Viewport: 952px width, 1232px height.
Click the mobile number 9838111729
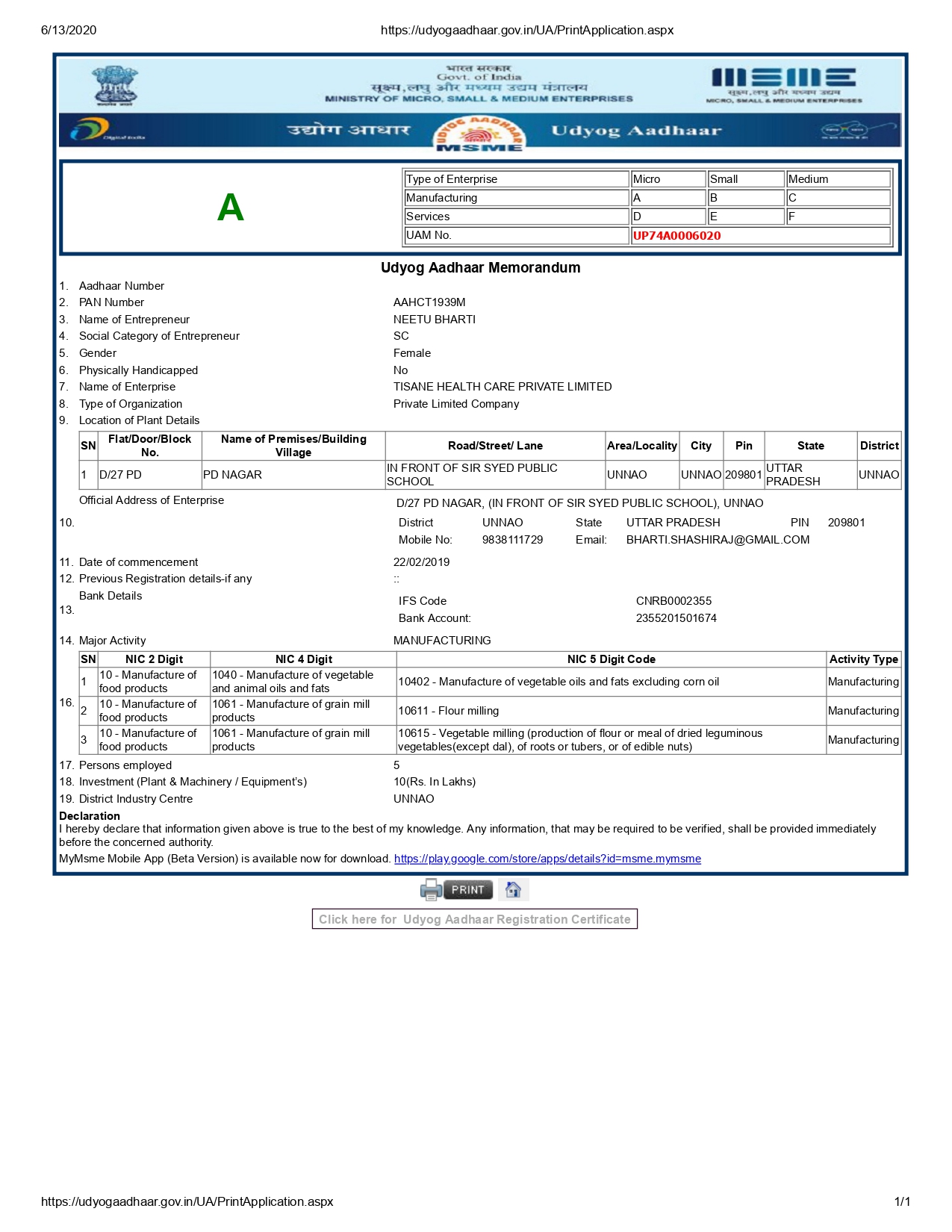coord(512,540)
